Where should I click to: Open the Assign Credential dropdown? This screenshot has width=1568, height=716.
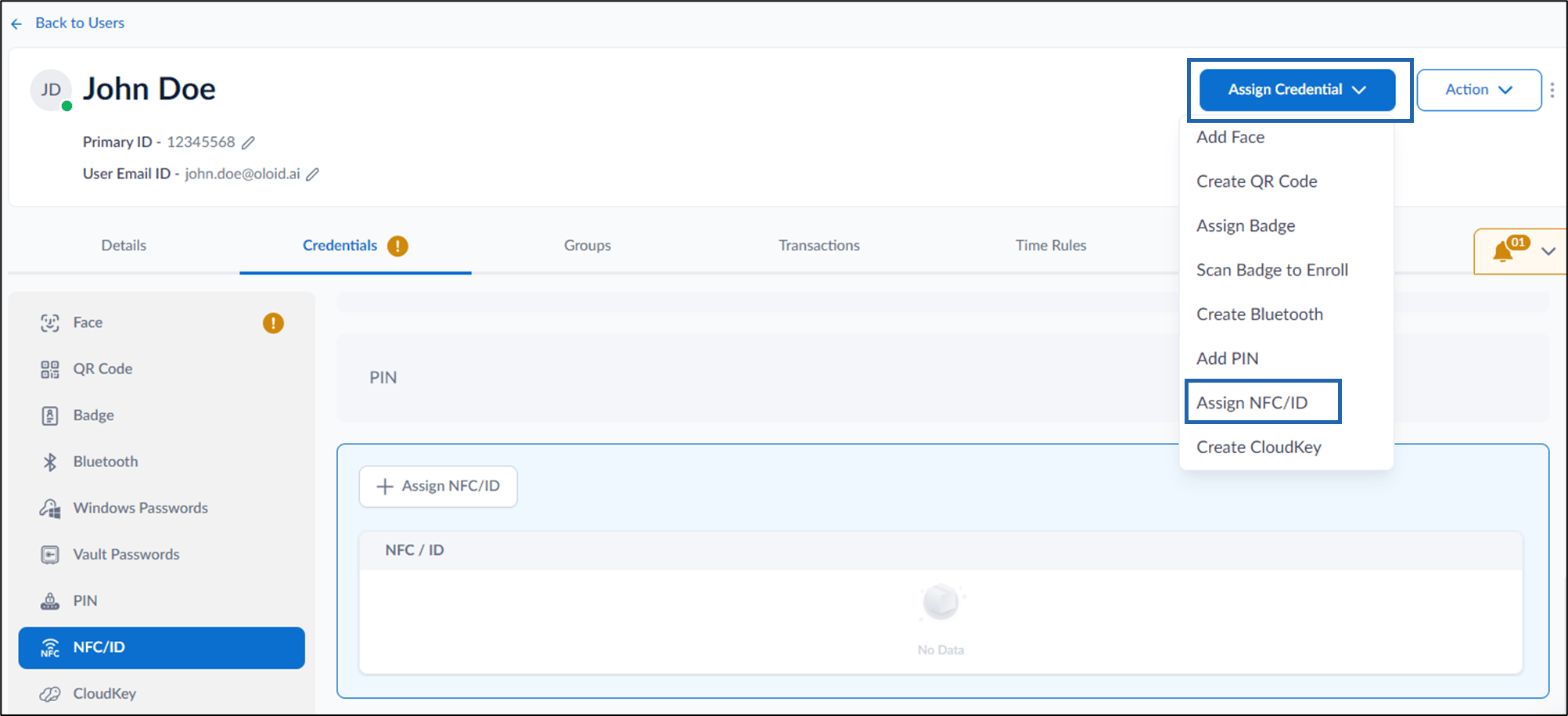pyautogui.click(x=1297, y=90)
